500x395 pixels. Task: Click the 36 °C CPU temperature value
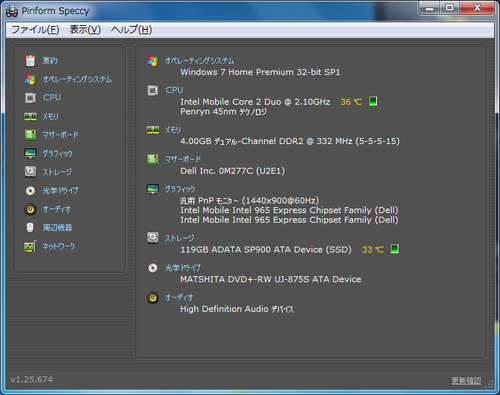coord(351,102)
